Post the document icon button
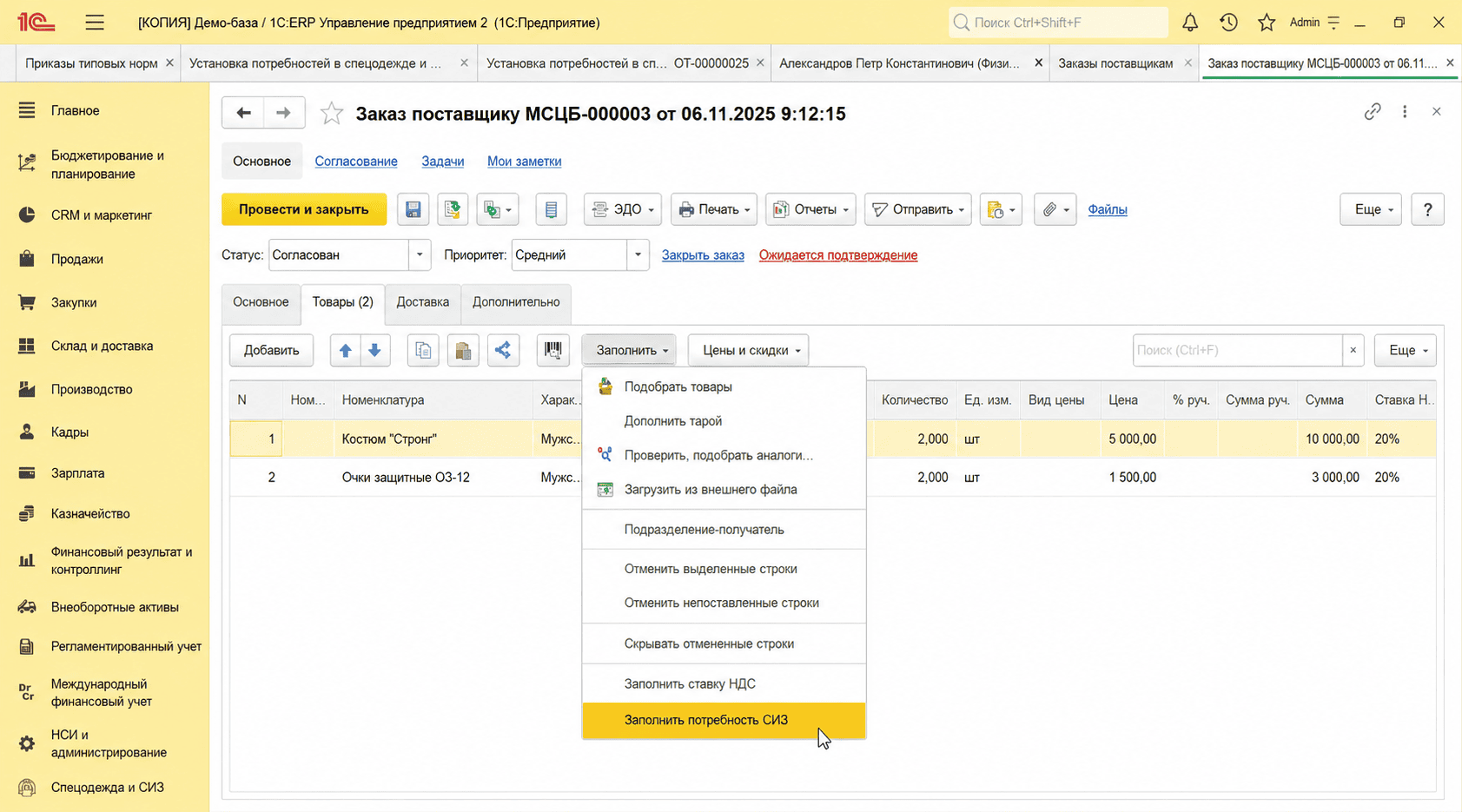The width and height of the screenshot is (1462, 812). [x=453, y=209]
